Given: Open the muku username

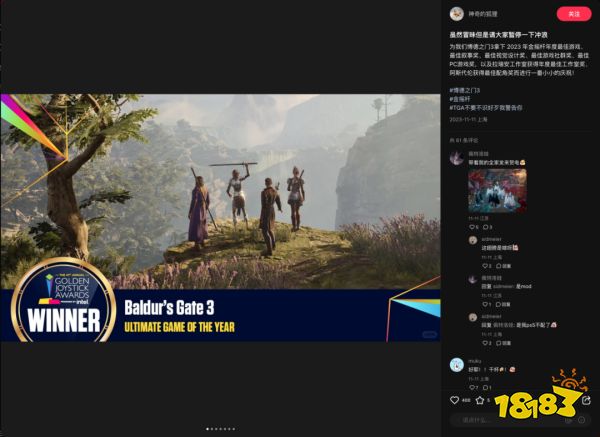Looking at the screenshot, I should pyautogui.click(x=474, y=360).
